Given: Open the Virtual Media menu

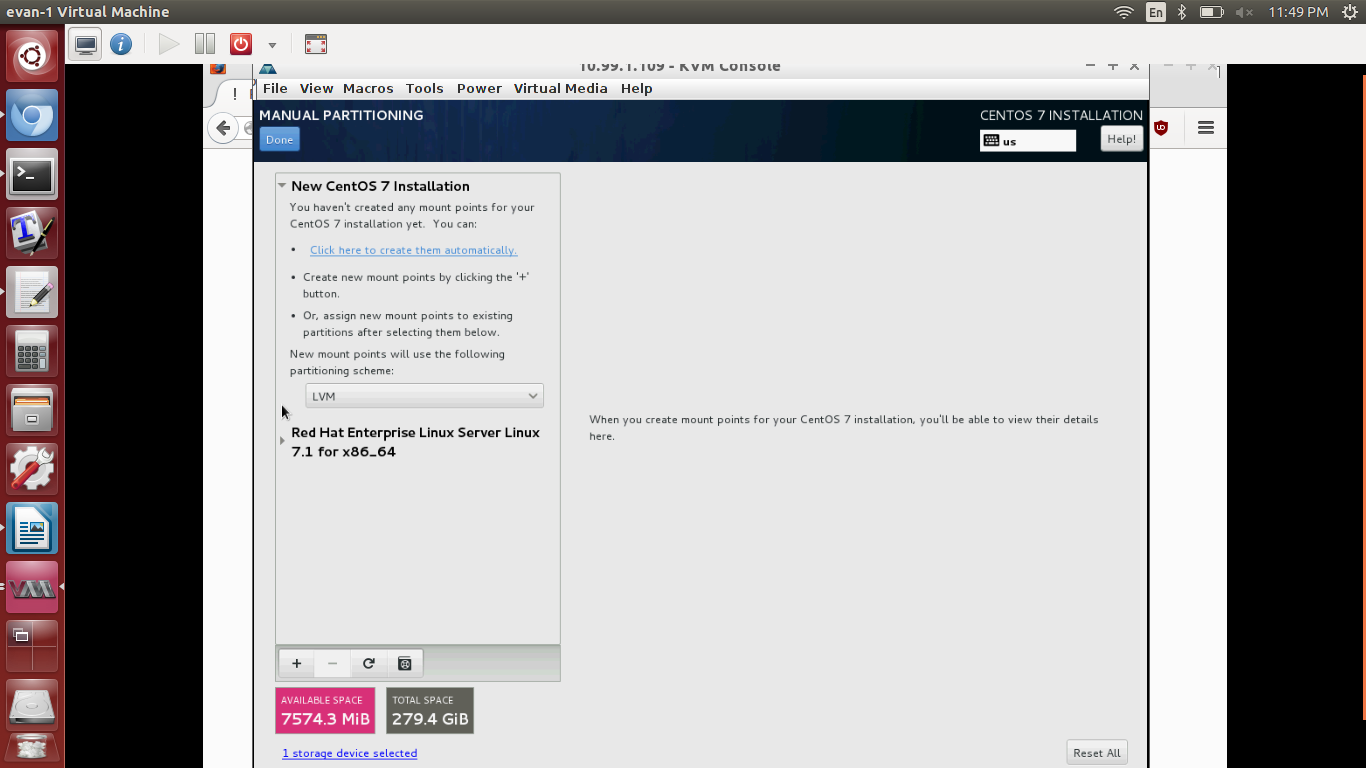Looking at the screenshot, I should click(560, 88).
